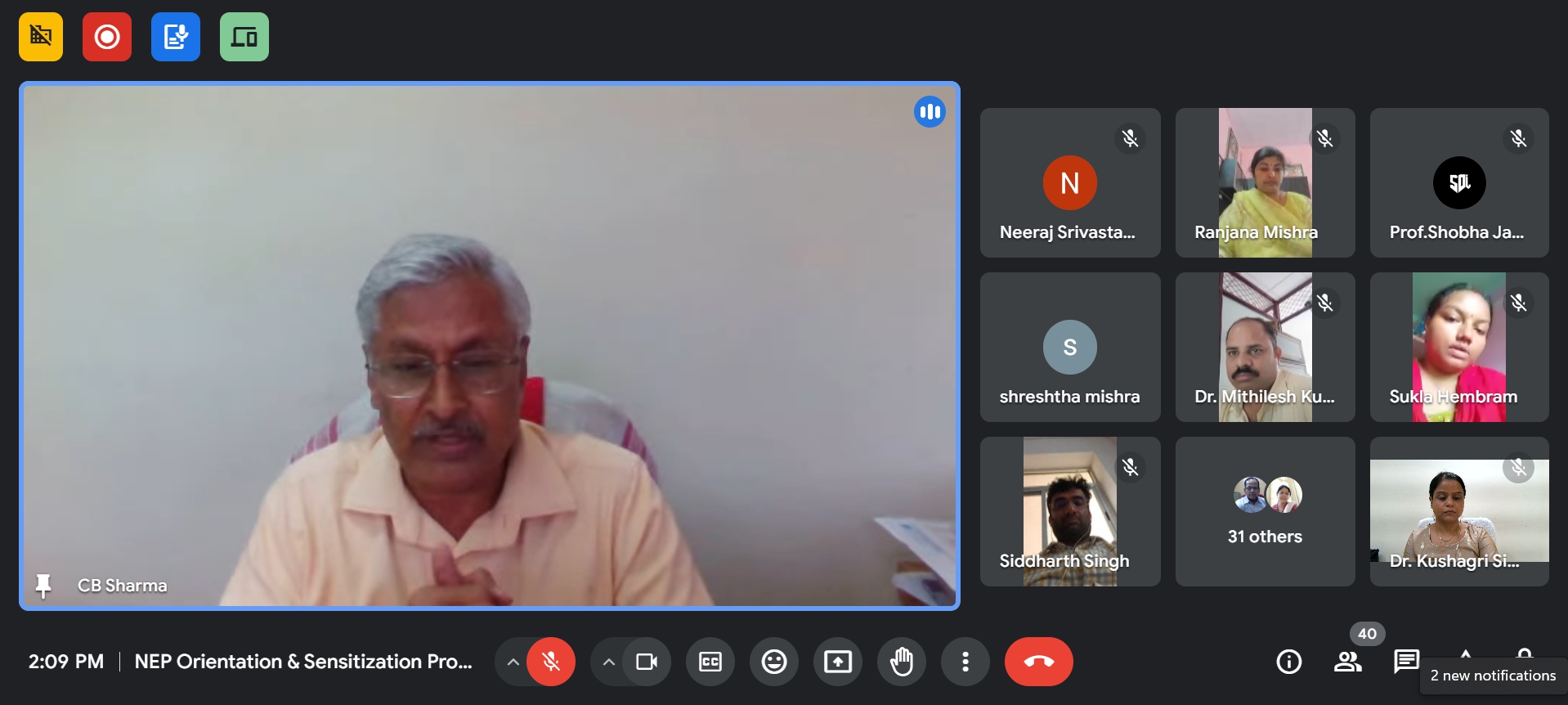1568x705 pixels.
Task: Open the emoji reactions button
Action: coord(774,662)
